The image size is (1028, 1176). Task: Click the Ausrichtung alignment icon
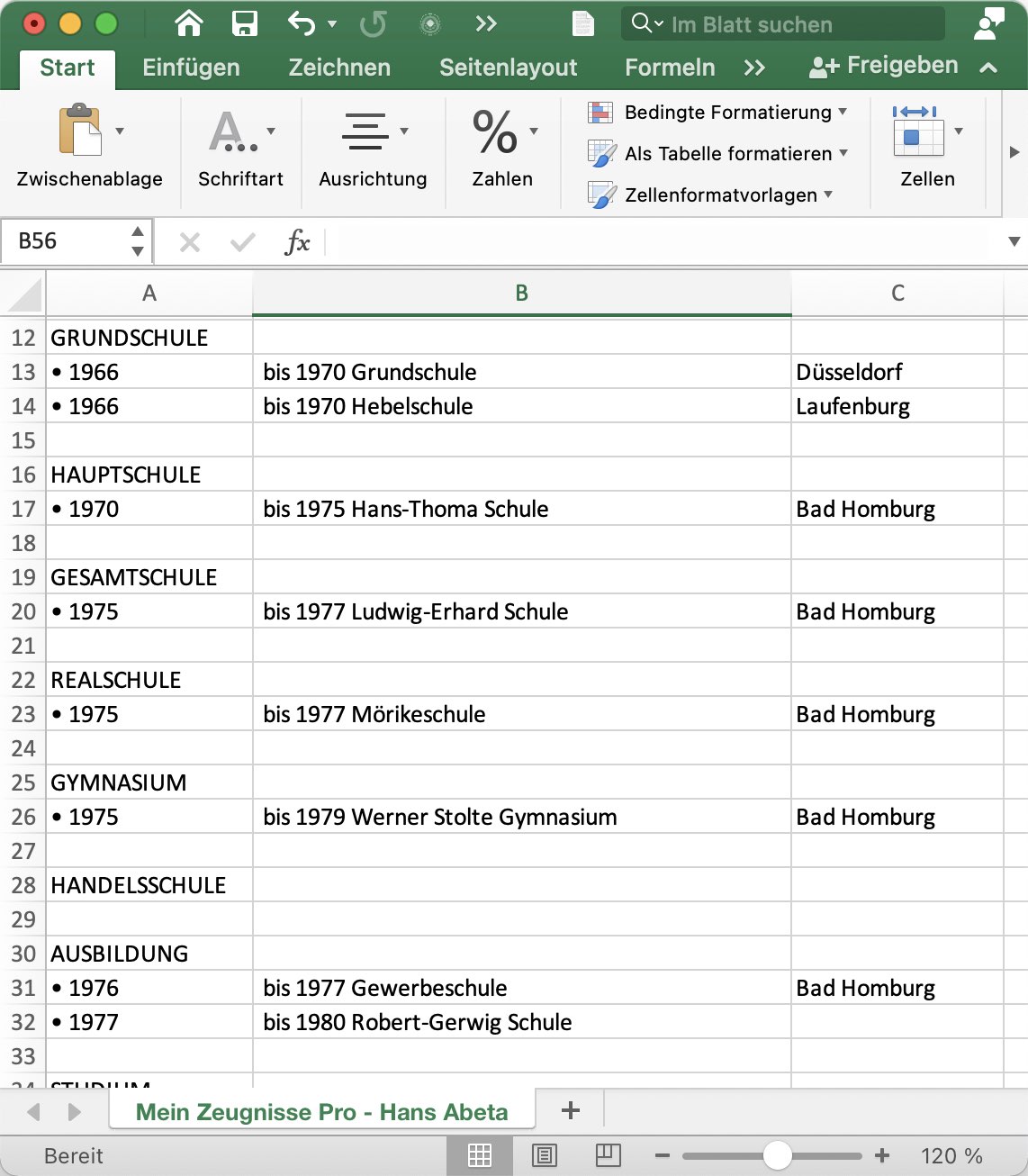coord(365,131)
